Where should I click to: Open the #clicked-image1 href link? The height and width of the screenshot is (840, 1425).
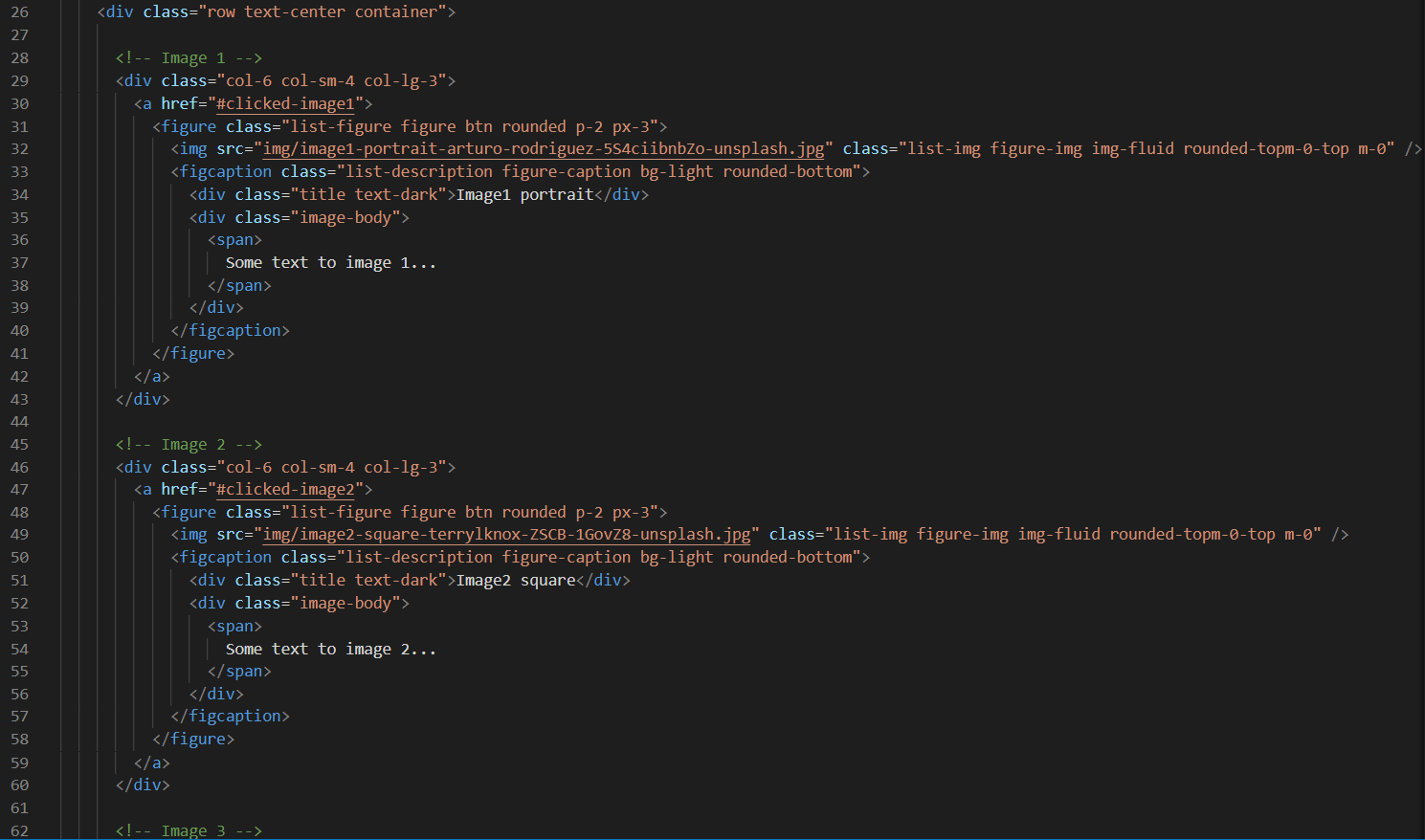285,103
